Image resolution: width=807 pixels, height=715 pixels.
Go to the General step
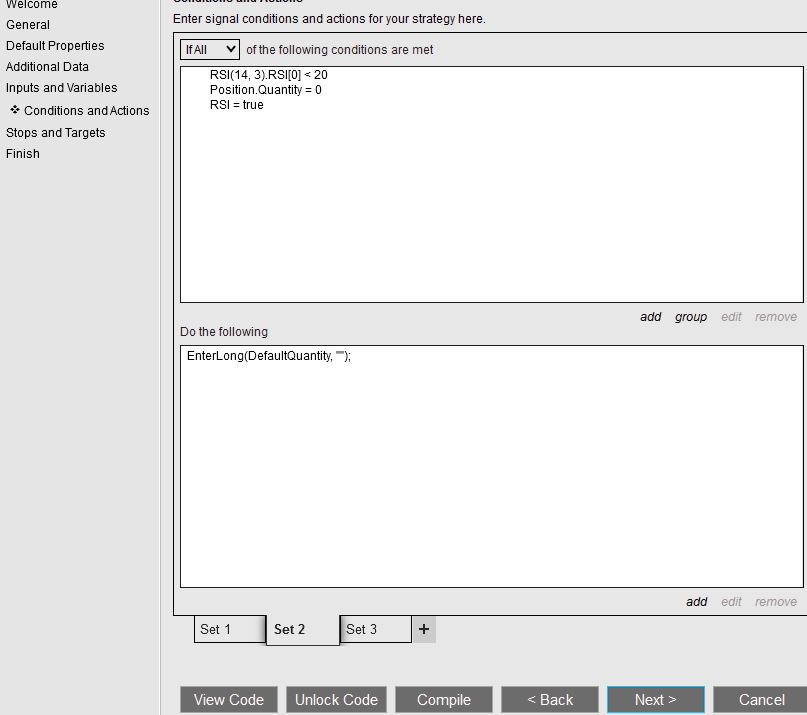(x=28, y=25)
